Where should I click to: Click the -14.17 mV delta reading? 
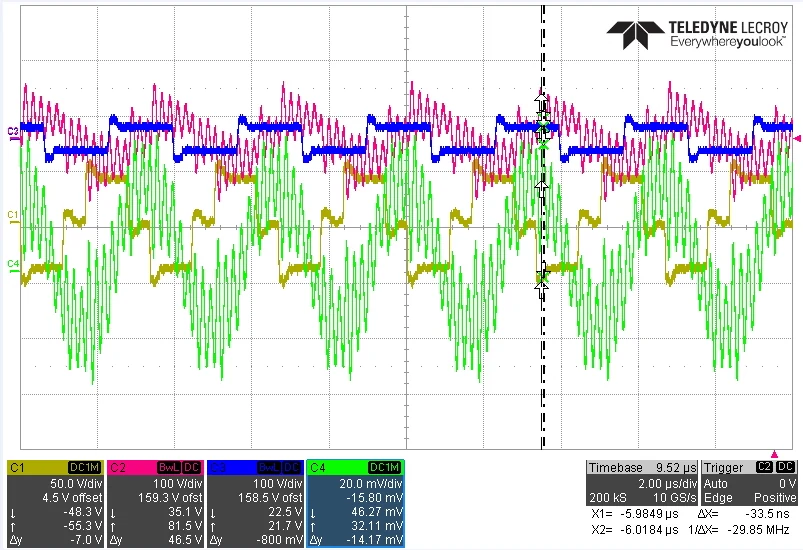(374, 540)
